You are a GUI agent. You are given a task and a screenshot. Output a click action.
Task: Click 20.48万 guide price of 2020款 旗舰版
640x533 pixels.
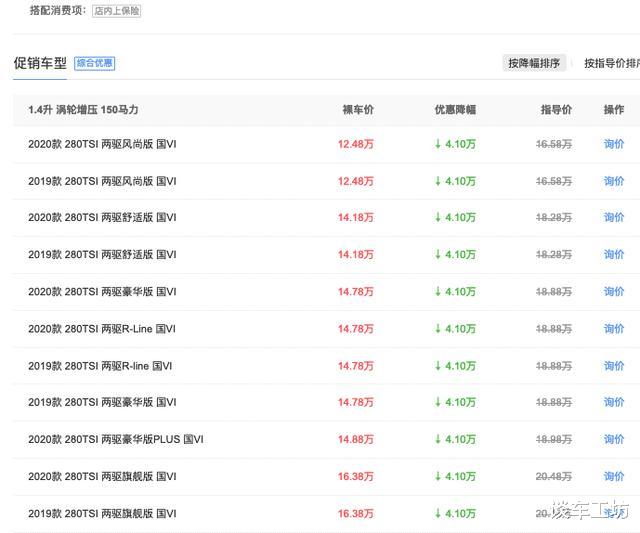553,477
